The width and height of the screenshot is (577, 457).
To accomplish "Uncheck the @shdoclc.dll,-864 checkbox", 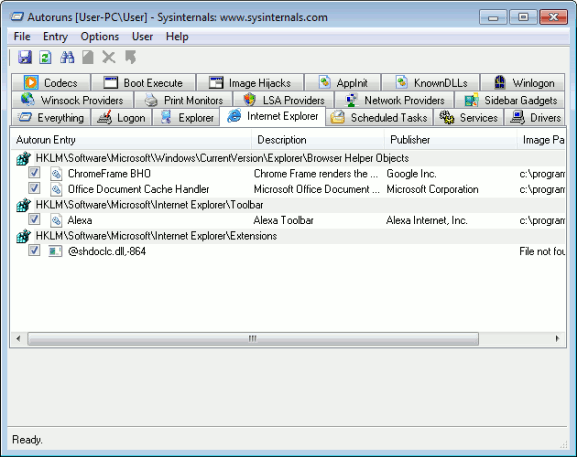I will [x=34, y=250].
